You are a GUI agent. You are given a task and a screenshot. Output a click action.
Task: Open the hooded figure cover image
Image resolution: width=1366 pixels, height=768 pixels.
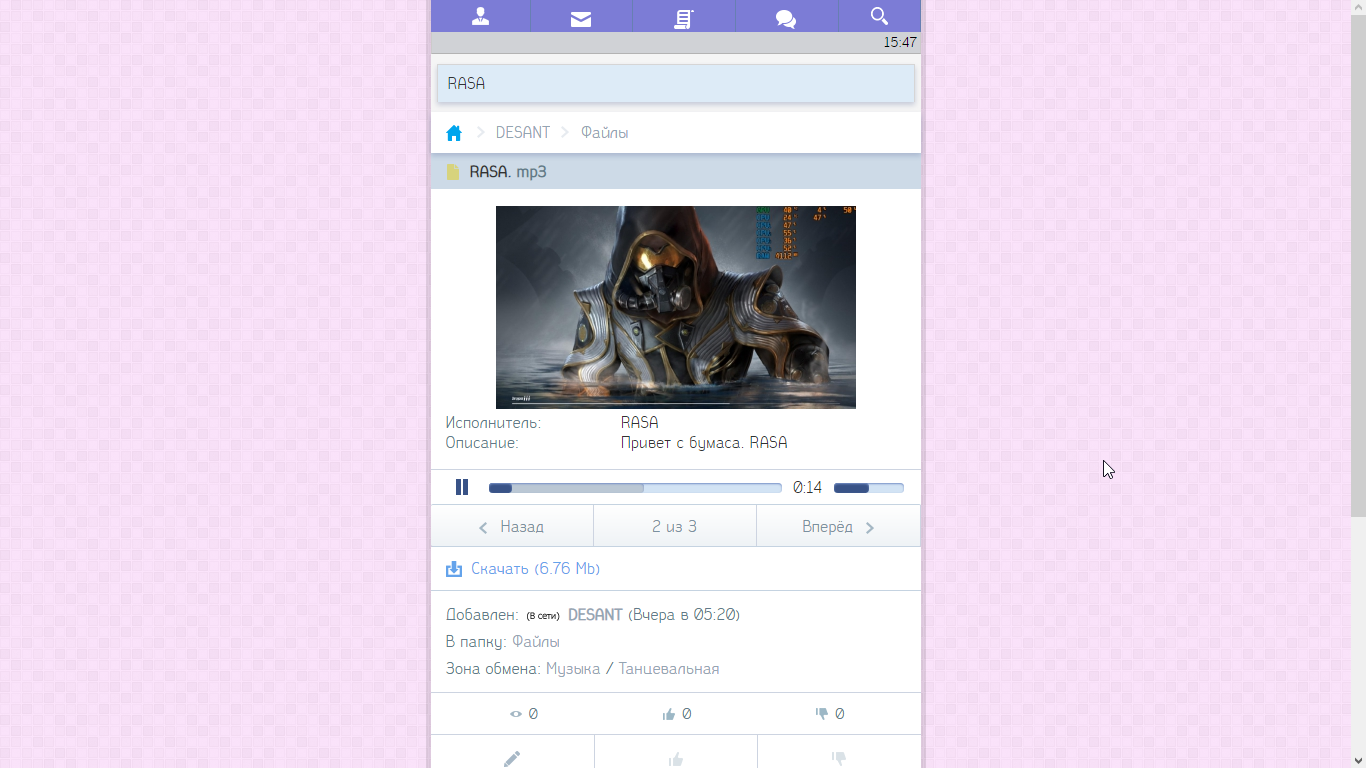[x=675, y=307]
